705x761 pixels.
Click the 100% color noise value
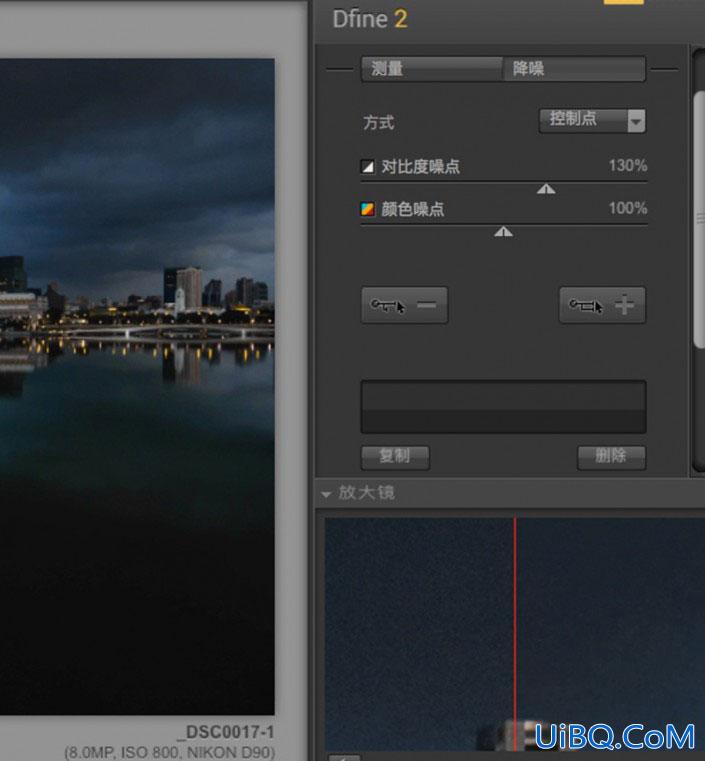click(x=628, y=208)
